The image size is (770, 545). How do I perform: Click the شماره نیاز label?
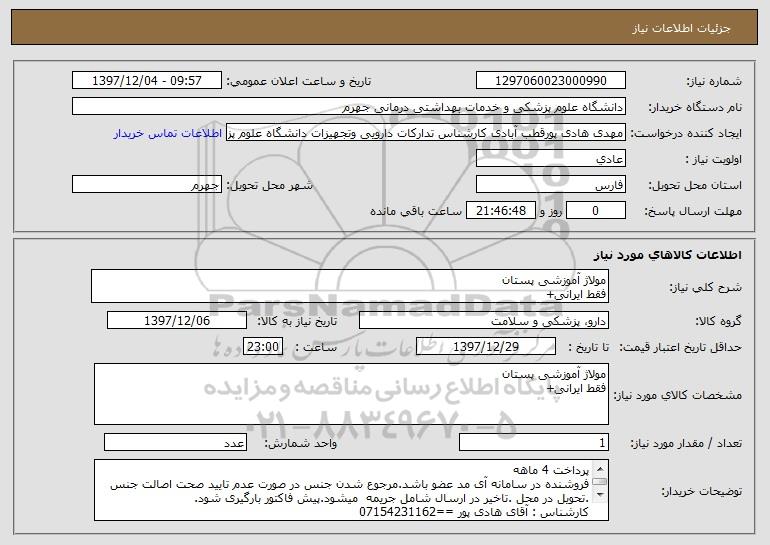tap(714, 81)
